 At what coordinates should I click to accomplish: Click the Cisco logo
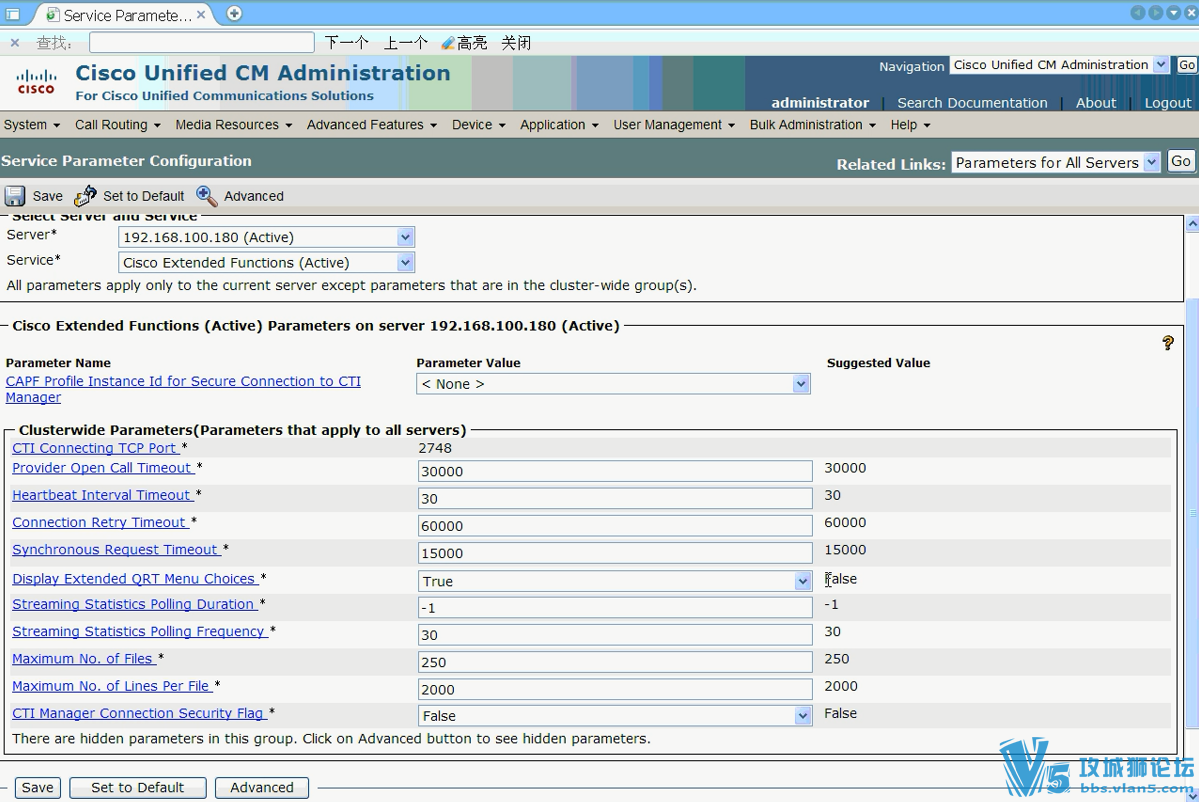[x=36, y=82]
